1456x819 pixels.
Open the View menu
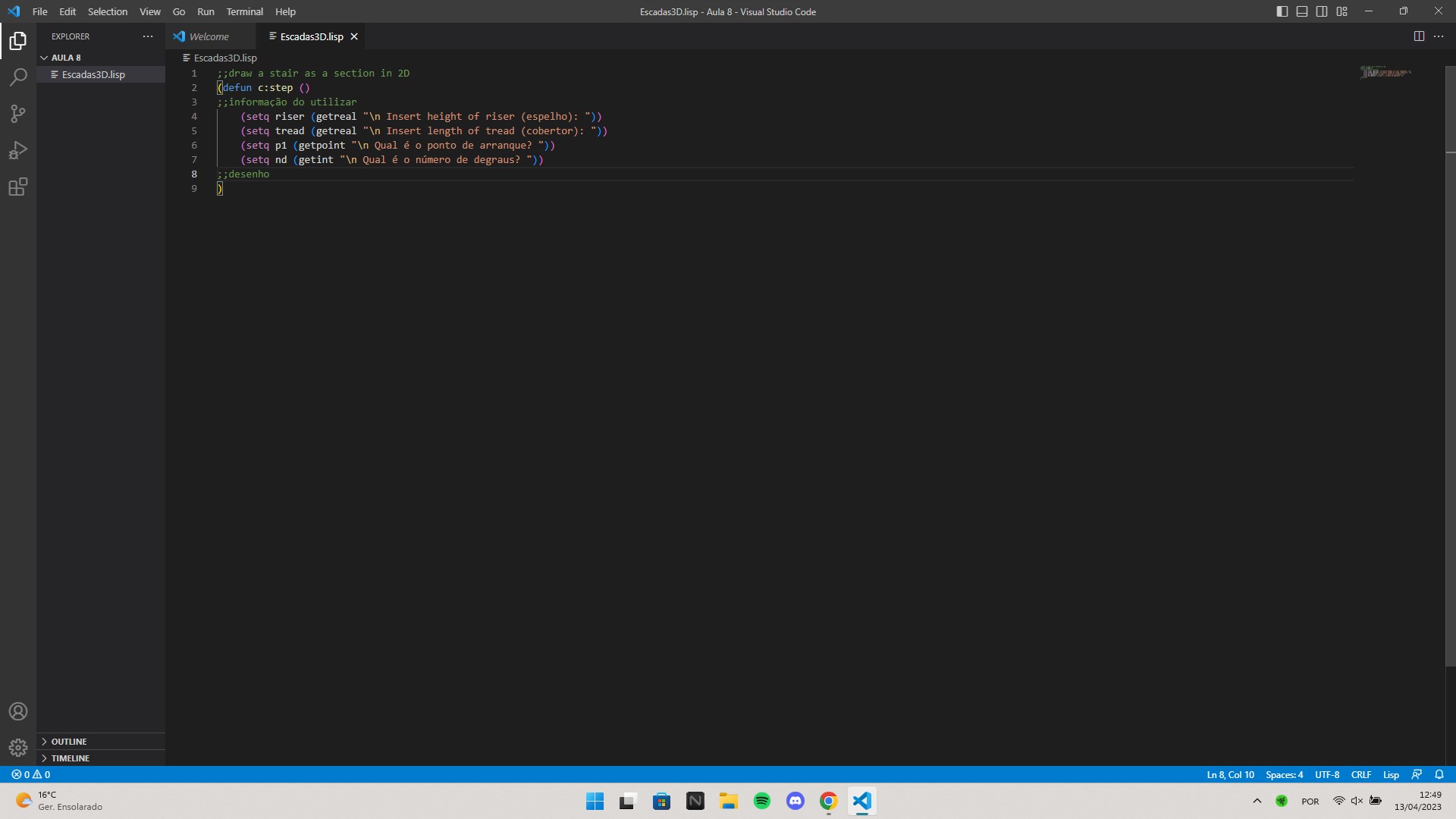pos(150,11)
